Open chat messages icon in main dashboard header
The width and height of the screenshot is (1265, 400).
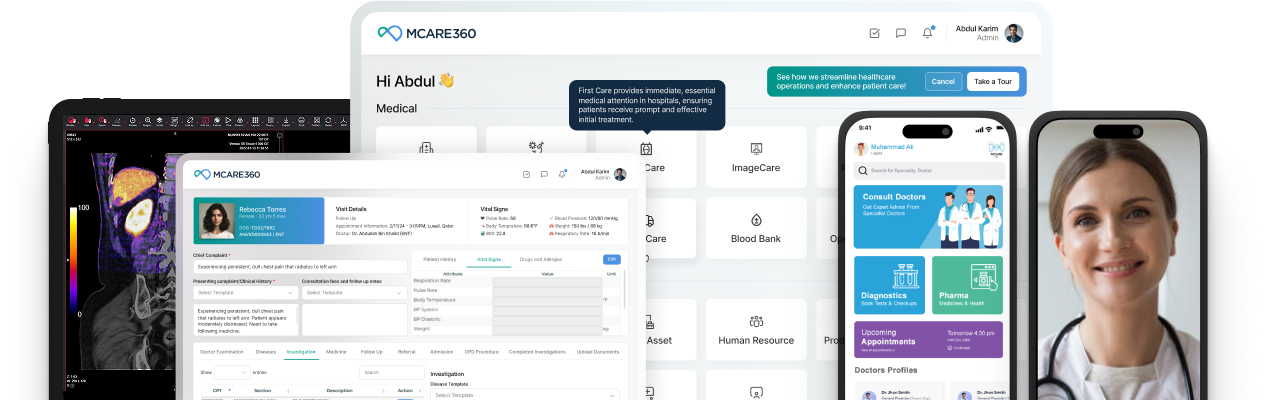[901, 33]
